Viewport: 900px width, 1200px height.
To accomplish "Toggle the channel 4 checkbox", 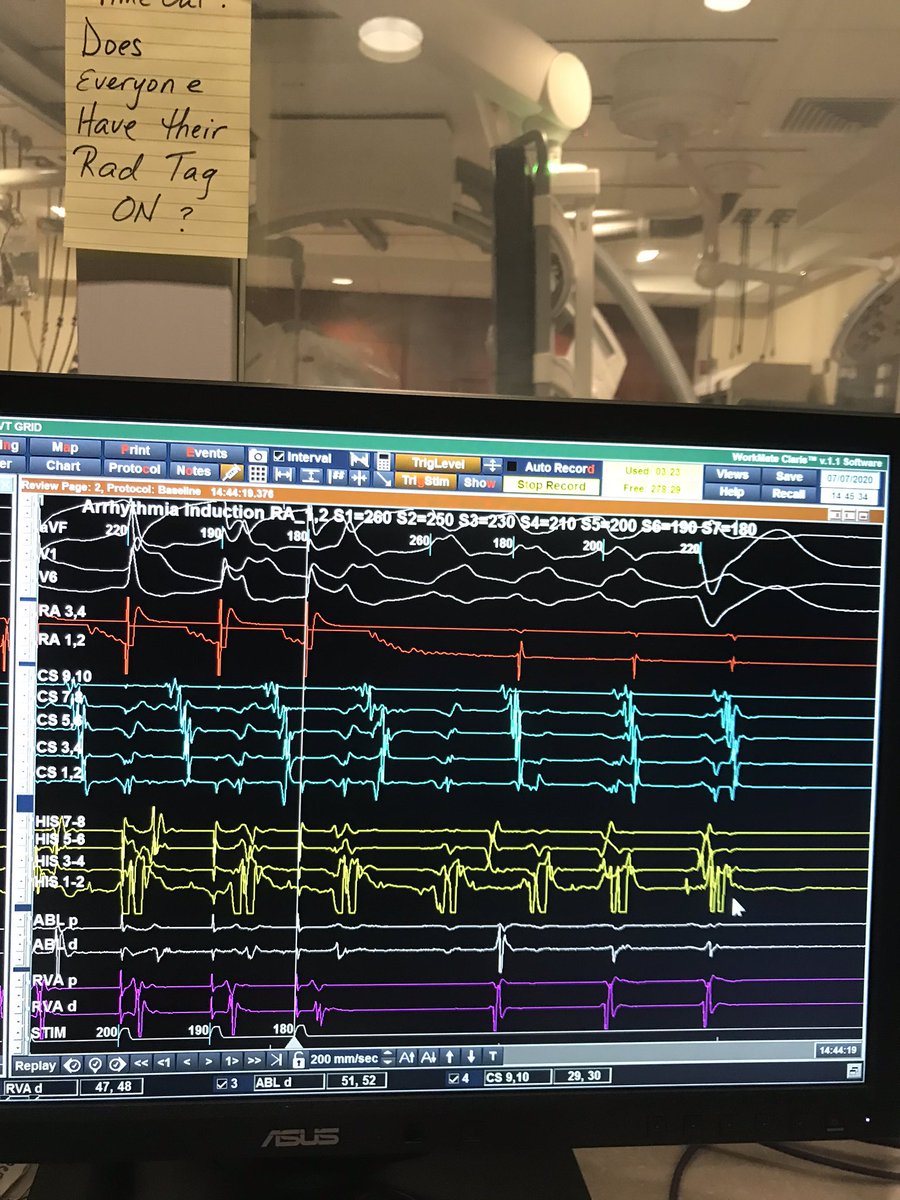I will click(455, 1079).
